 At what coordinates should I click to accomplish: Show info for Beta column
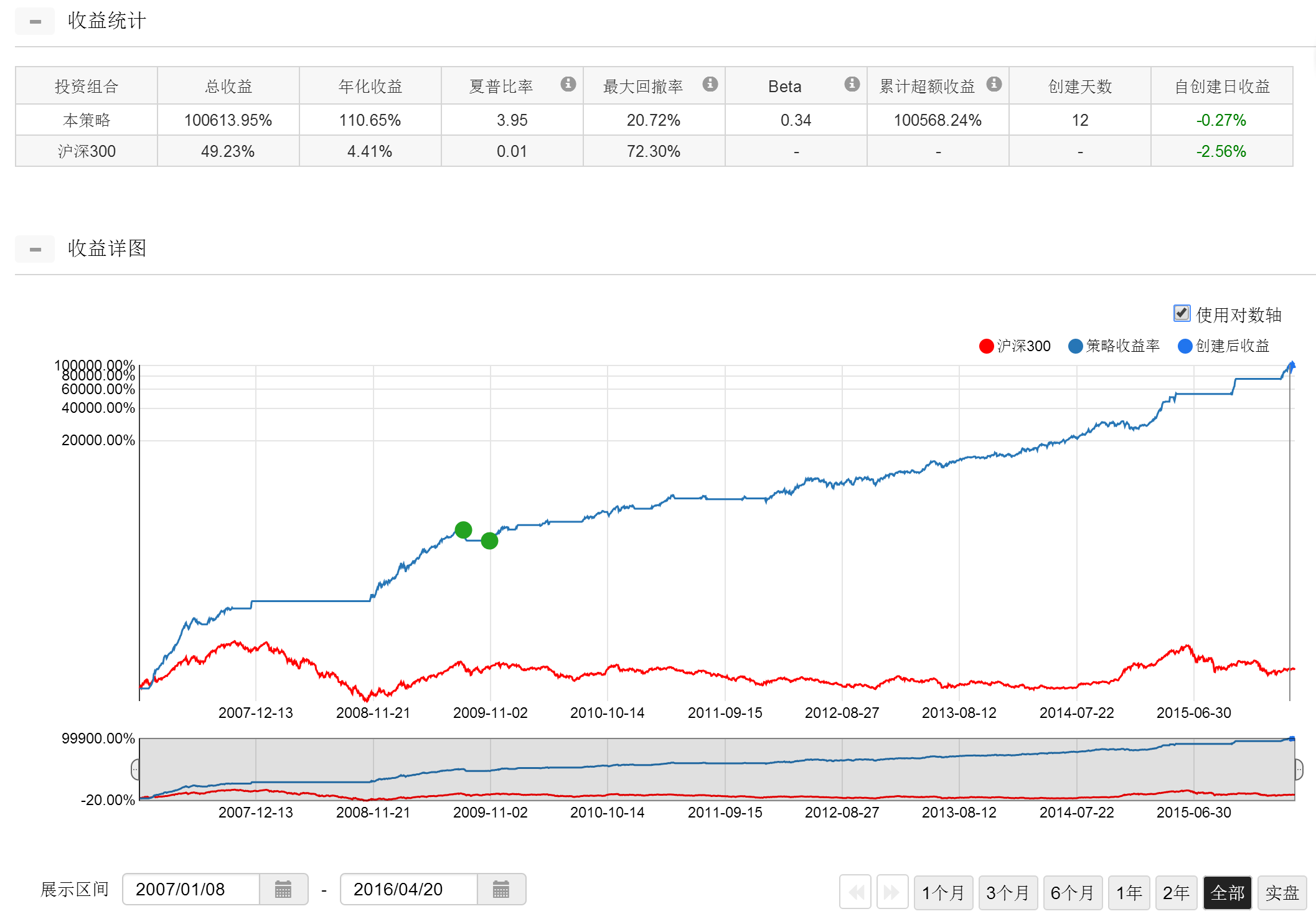pyautogui.click(x=852, y=84)
